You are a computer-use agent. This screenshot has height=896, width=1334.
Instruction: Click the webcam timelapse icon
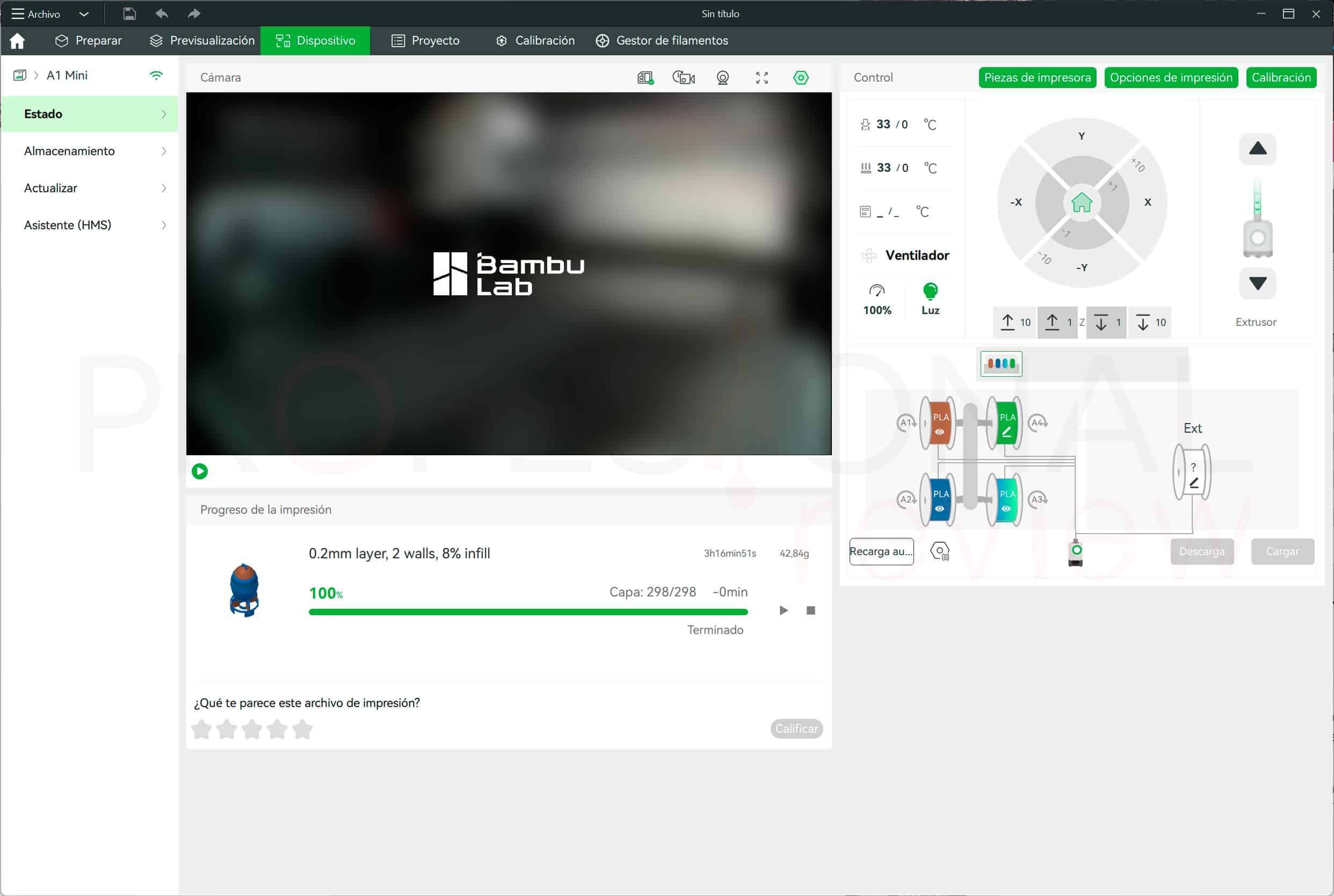click(722, 78)
